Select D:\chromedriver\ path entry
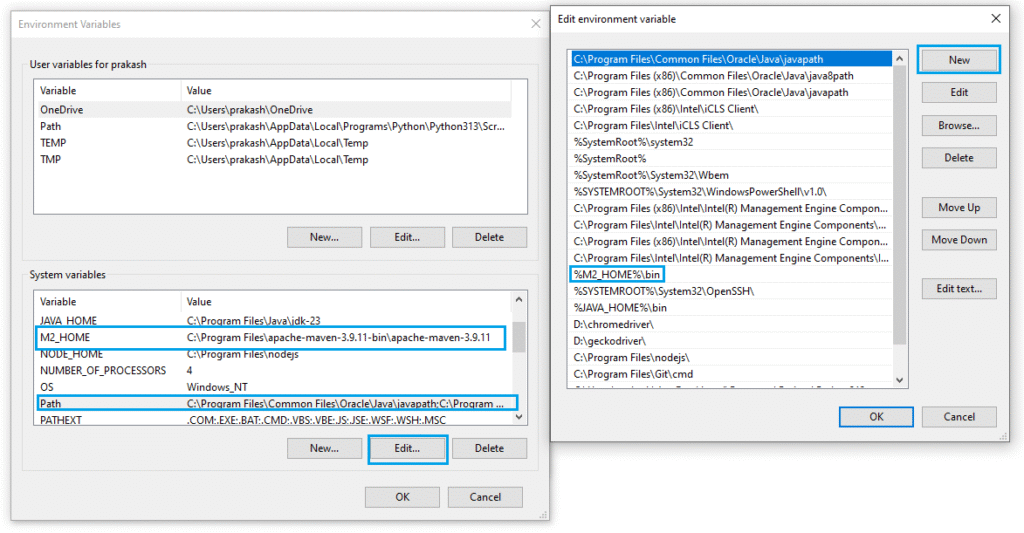This screenshot has width=1024, height=533. 731,324
